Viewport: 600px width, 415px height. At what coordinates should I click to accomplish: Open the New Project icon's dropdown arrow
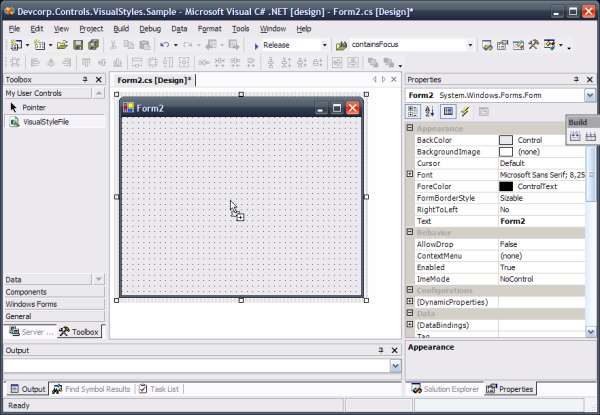click(x=27, y=45)
